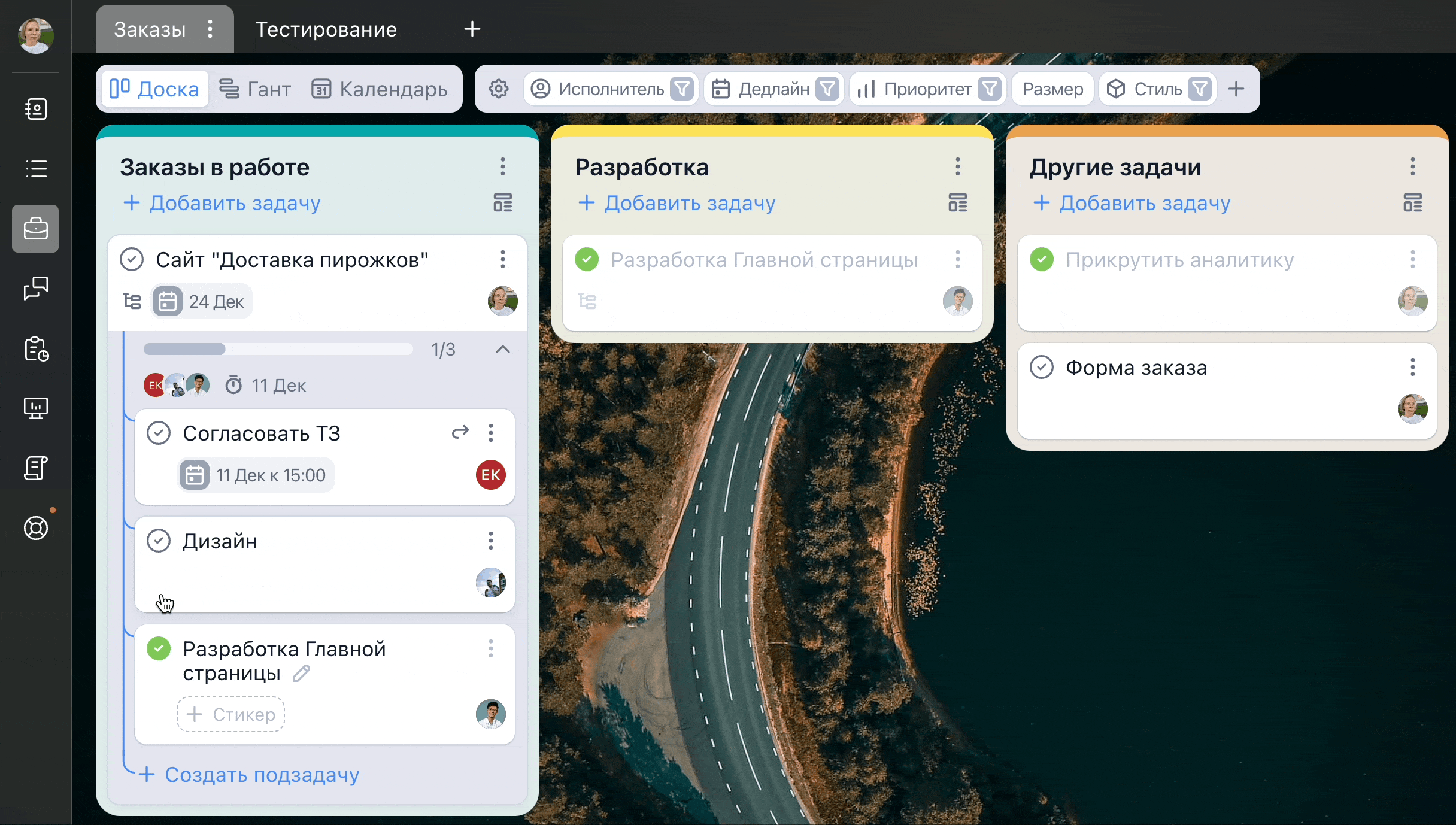The image size is (1456, 825).
Task: Open the support lifebuoy sidebar icon
Action: tap(36, 528)
